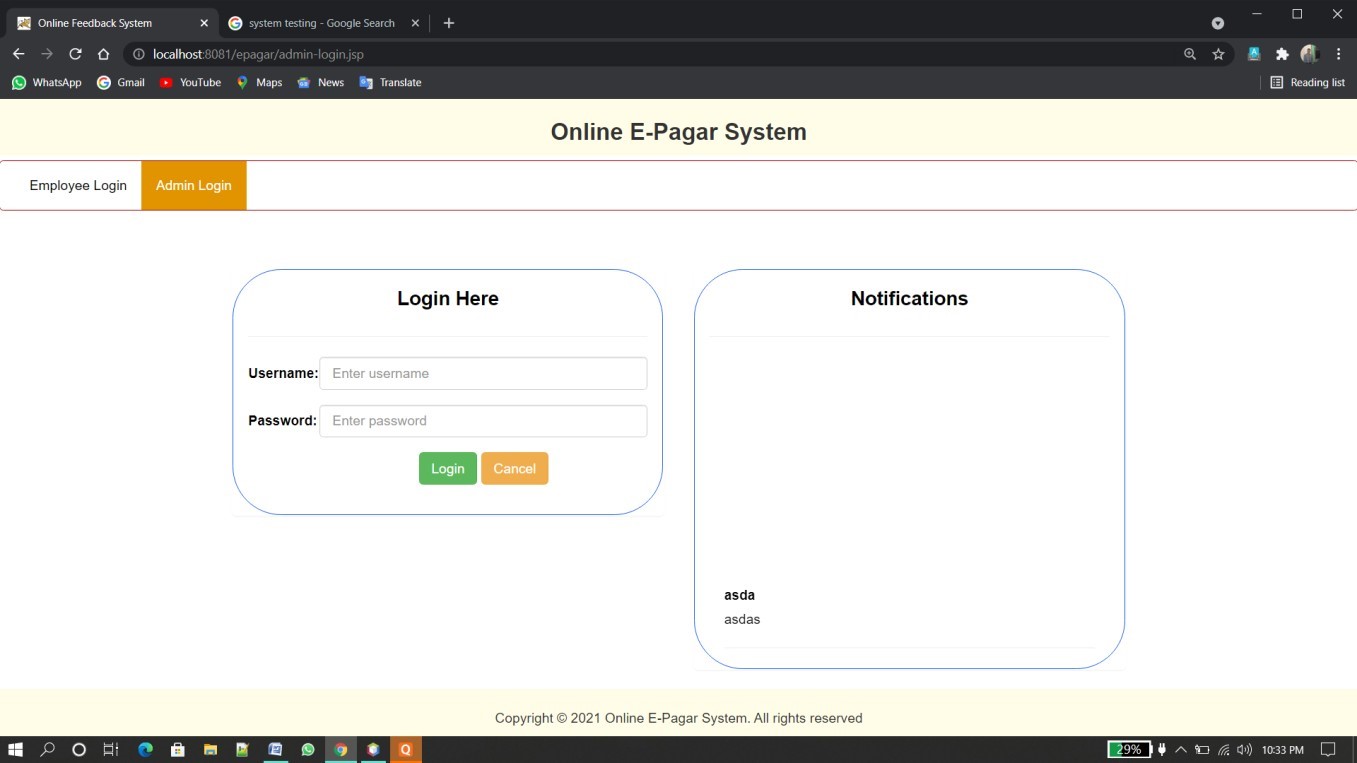Reload the page with the refresh icon
1357x763 pixels.
(75, 54)
